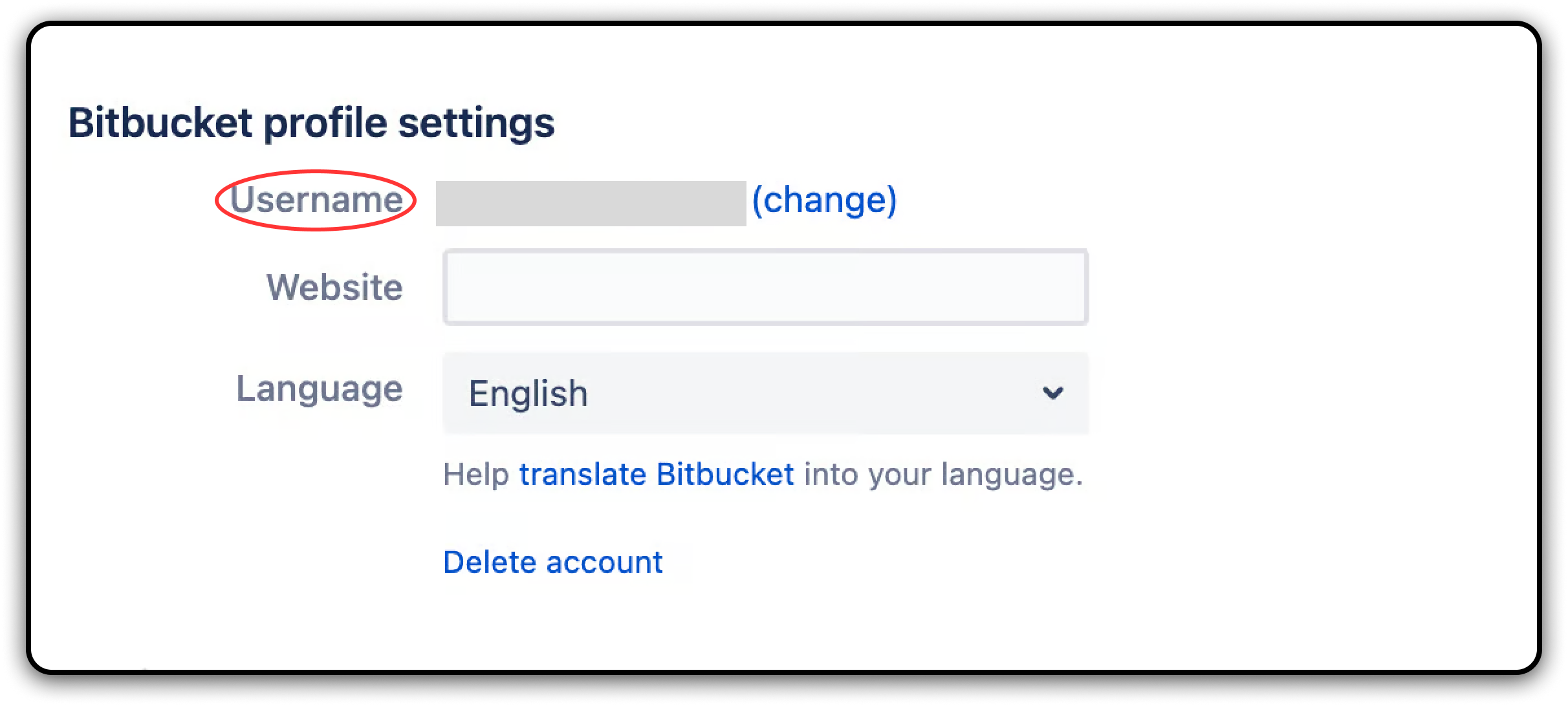Focus the Website text input field
1568x706 pixels.
point(765,287)
